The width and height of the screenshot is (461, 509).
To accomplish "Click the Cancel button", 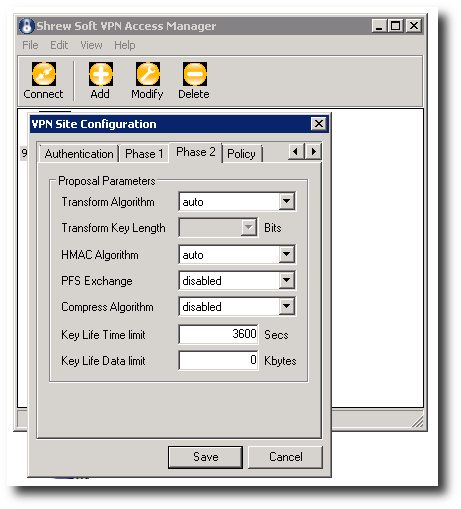I will point(286,457).
